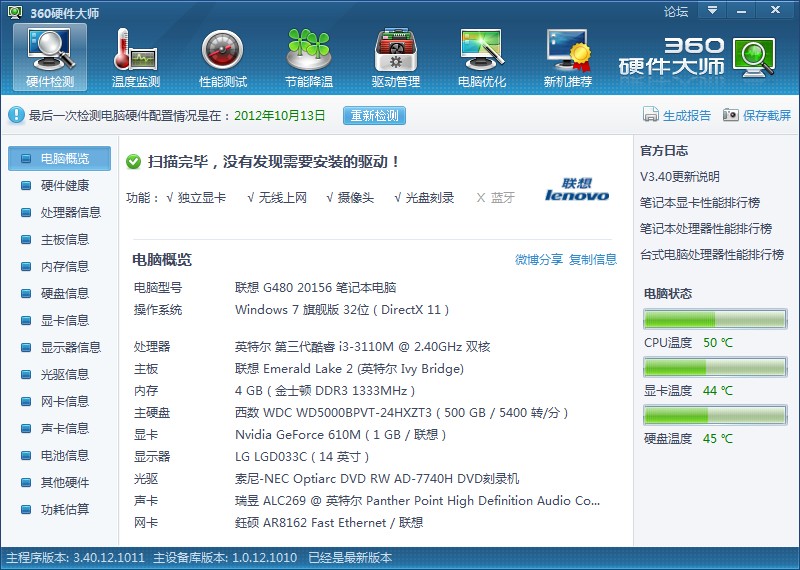Open V3.40更新说明 link

coord(680,177)
